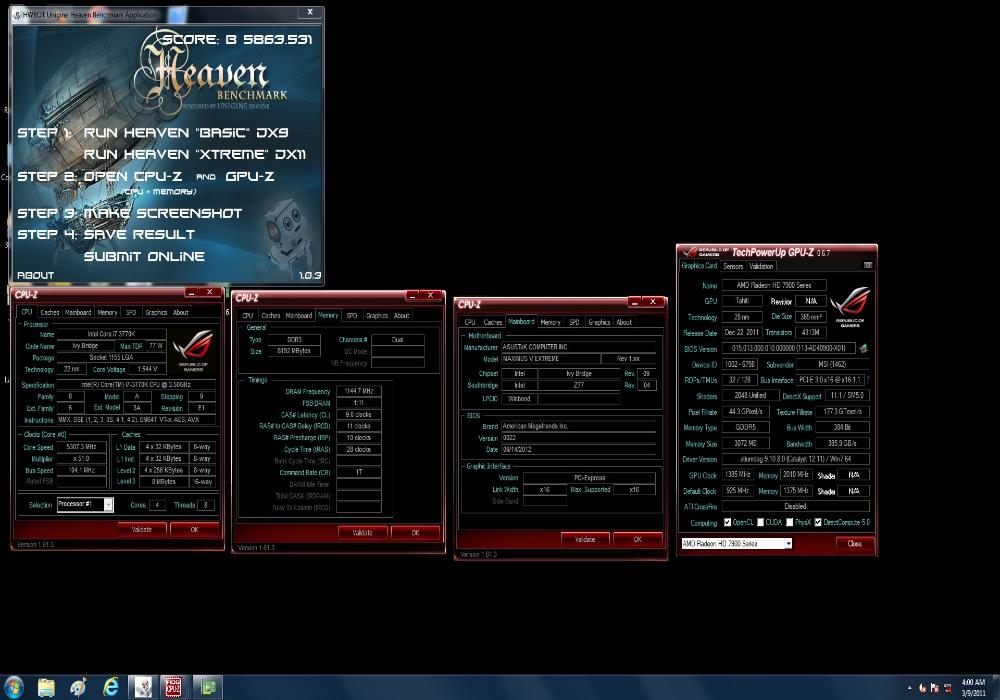
Task: Click SUBMIT ONLINE in Heaven launcher
Action: click(x=144, y=256)
